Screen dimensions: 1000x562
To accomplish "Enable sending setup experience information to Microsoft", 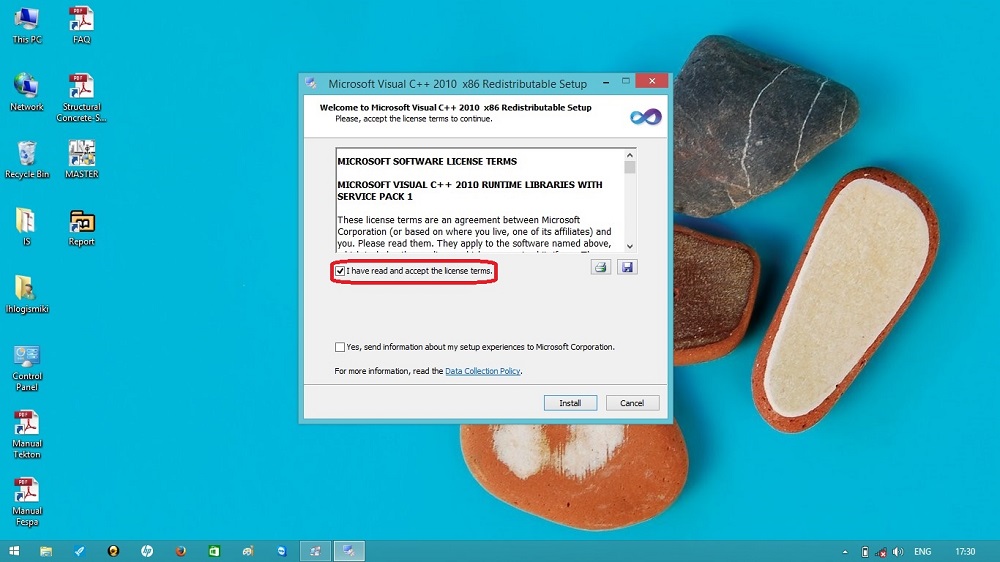I will (340, 347).
